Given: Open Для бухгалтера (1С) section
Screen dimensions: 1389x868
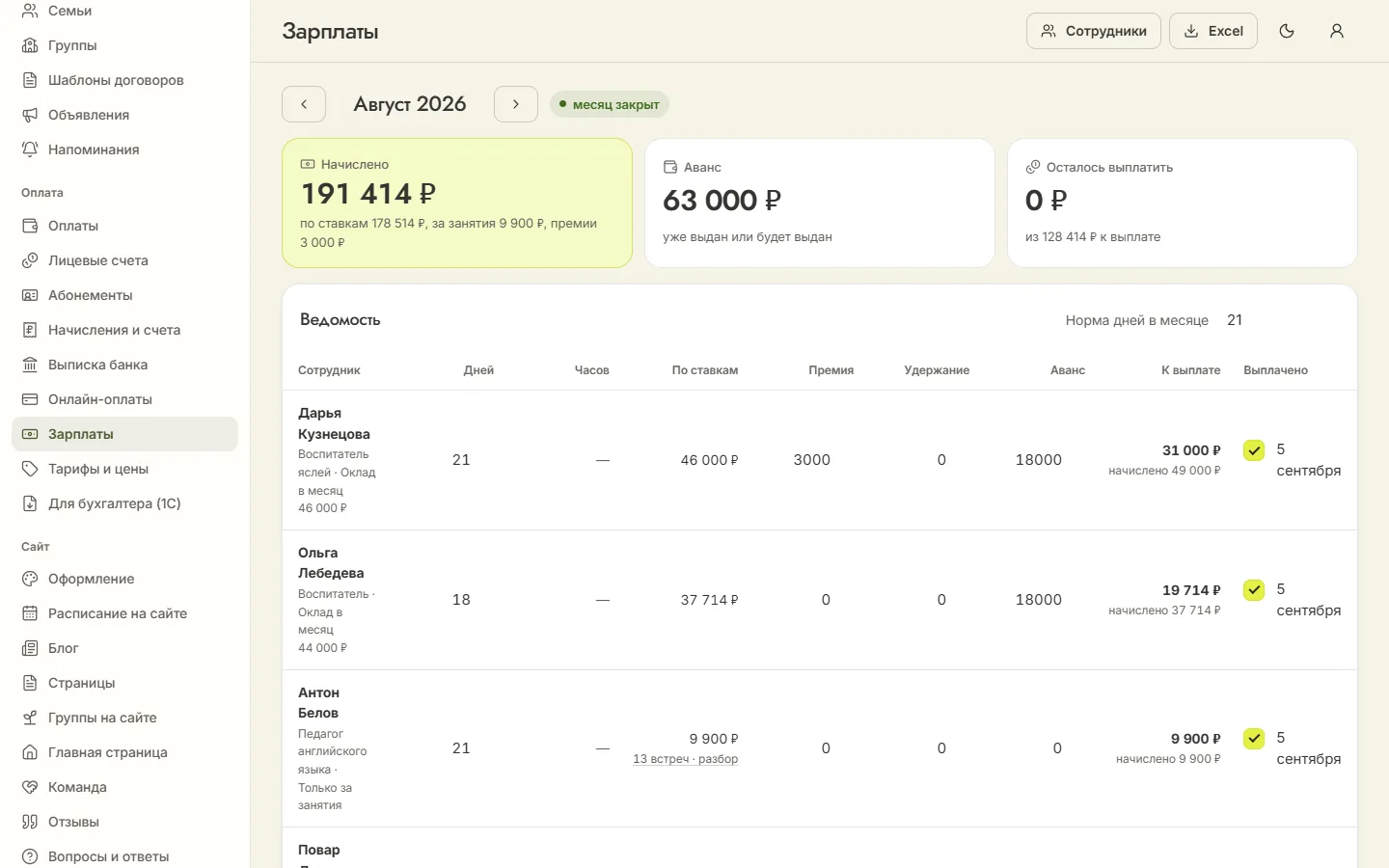Looking at the screenshot, I should tap(124, 503).
